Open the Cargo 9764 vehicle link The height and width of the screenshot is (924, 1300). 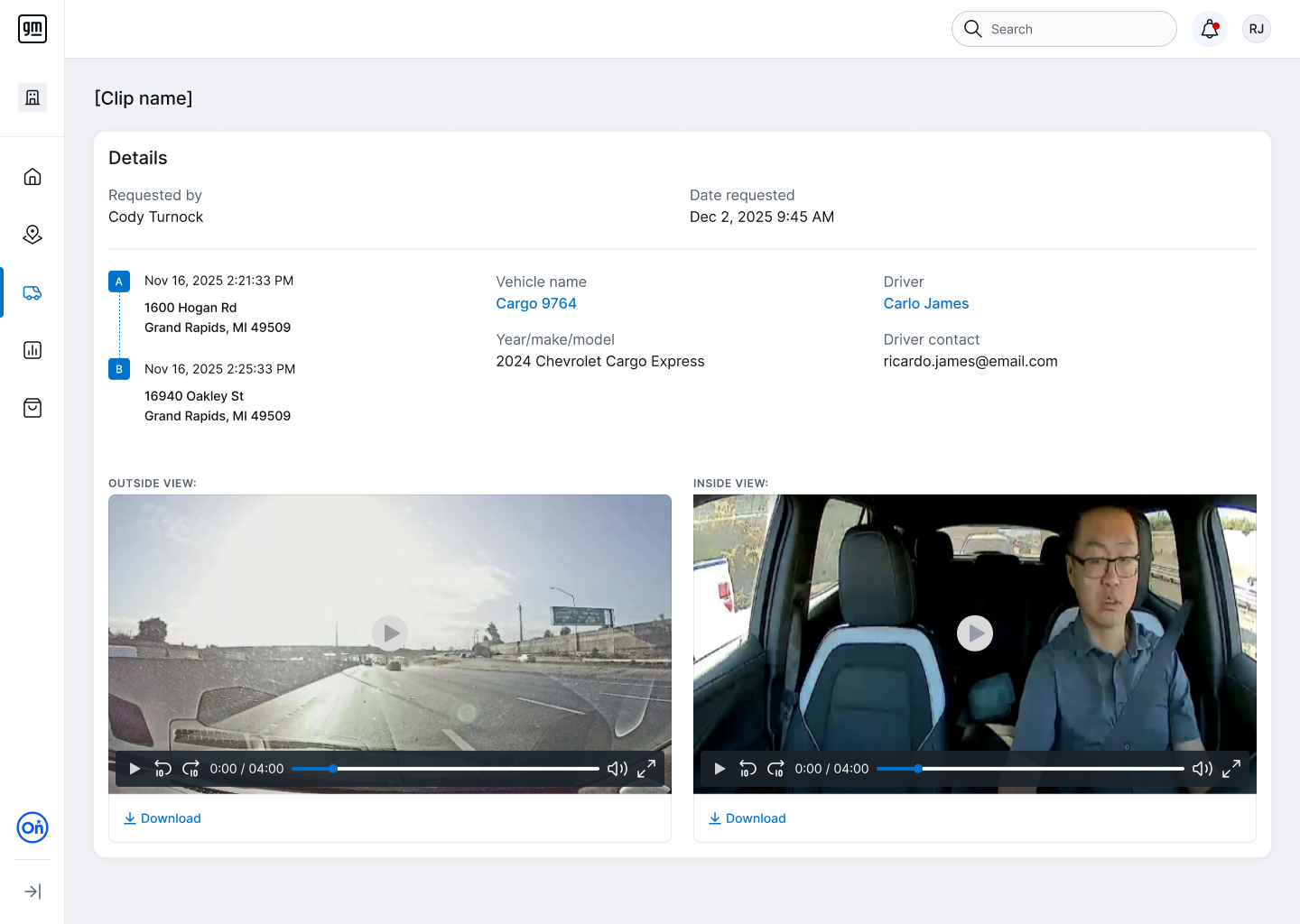click(x=536, y=303)
